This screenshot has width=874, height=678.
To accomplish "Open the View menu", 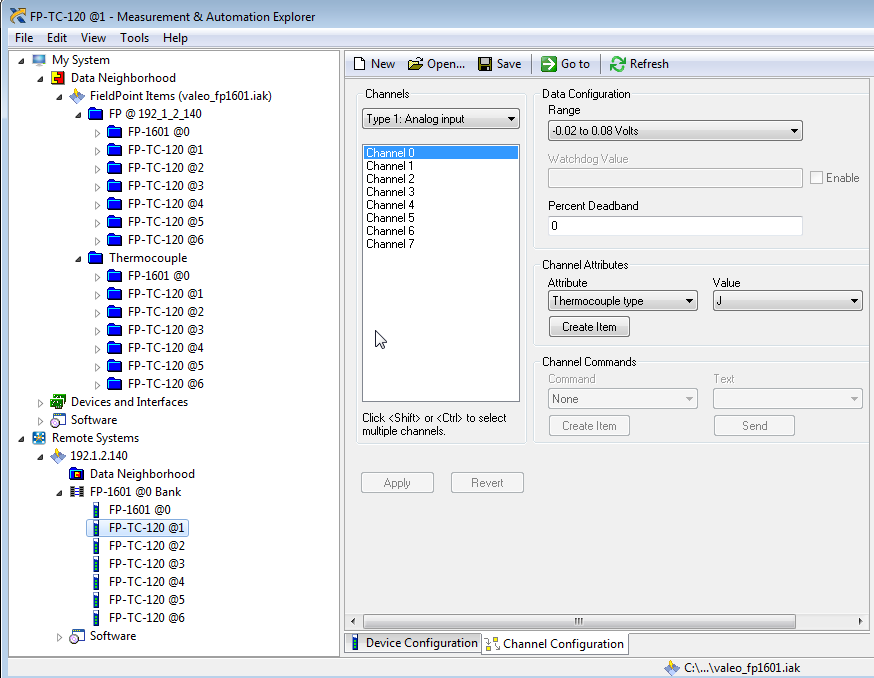I will click(93, 38).
